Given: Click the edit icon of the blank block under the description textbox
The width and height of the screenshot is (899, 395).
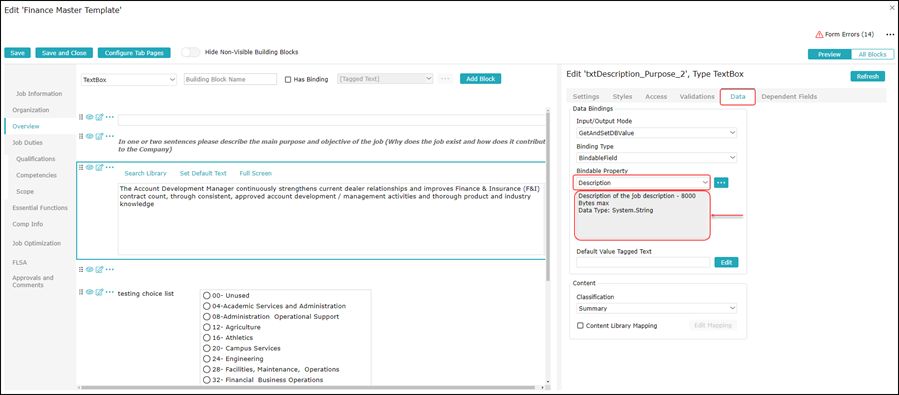Looking at the screenshot, I should pos(99,269).
